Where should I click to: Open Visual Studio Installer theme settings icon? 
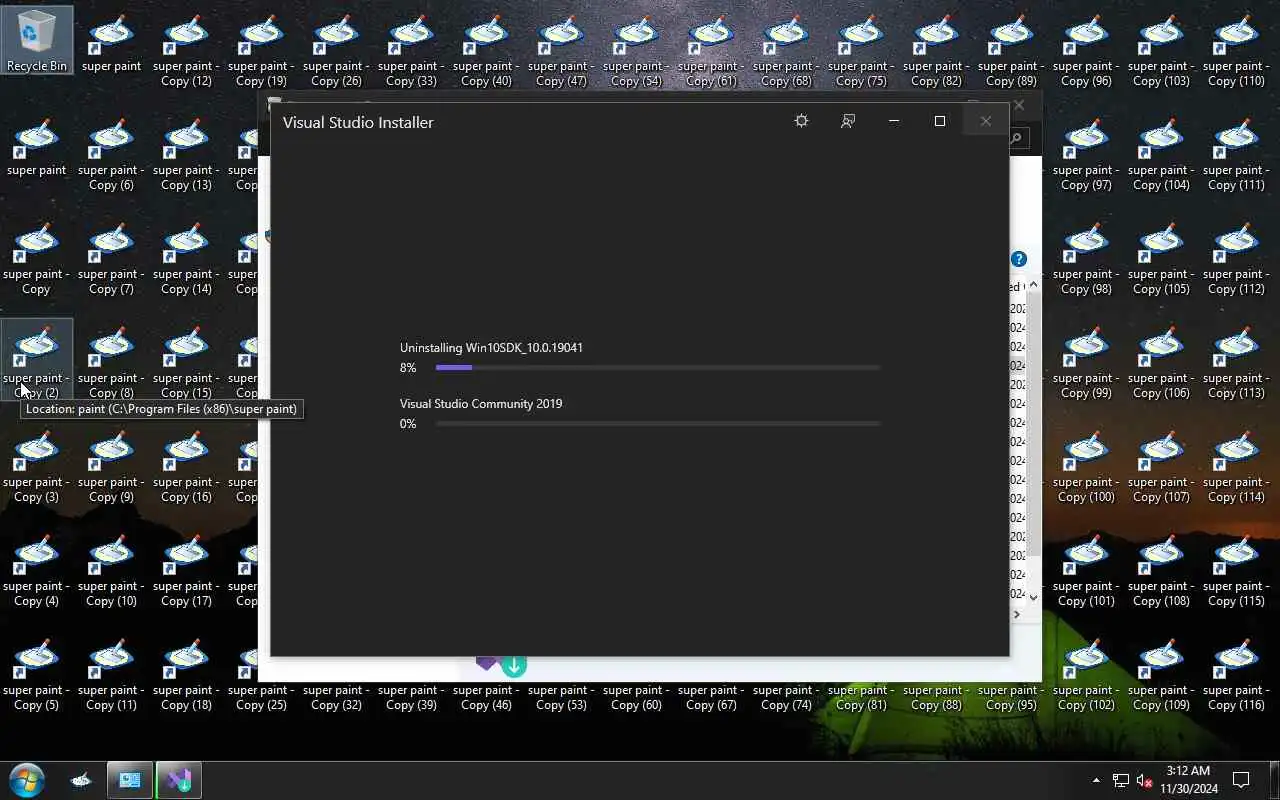[801, 121]
